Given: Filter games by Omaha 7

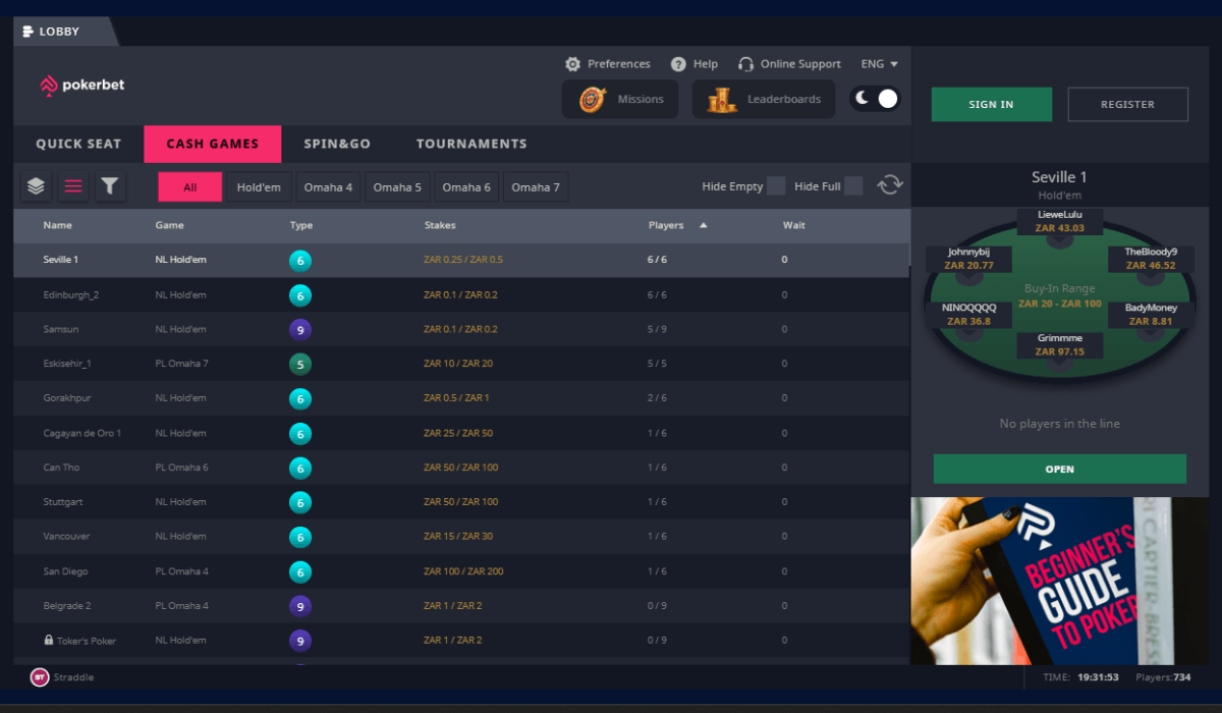Looking at the screenshot, I should point(535,187).
